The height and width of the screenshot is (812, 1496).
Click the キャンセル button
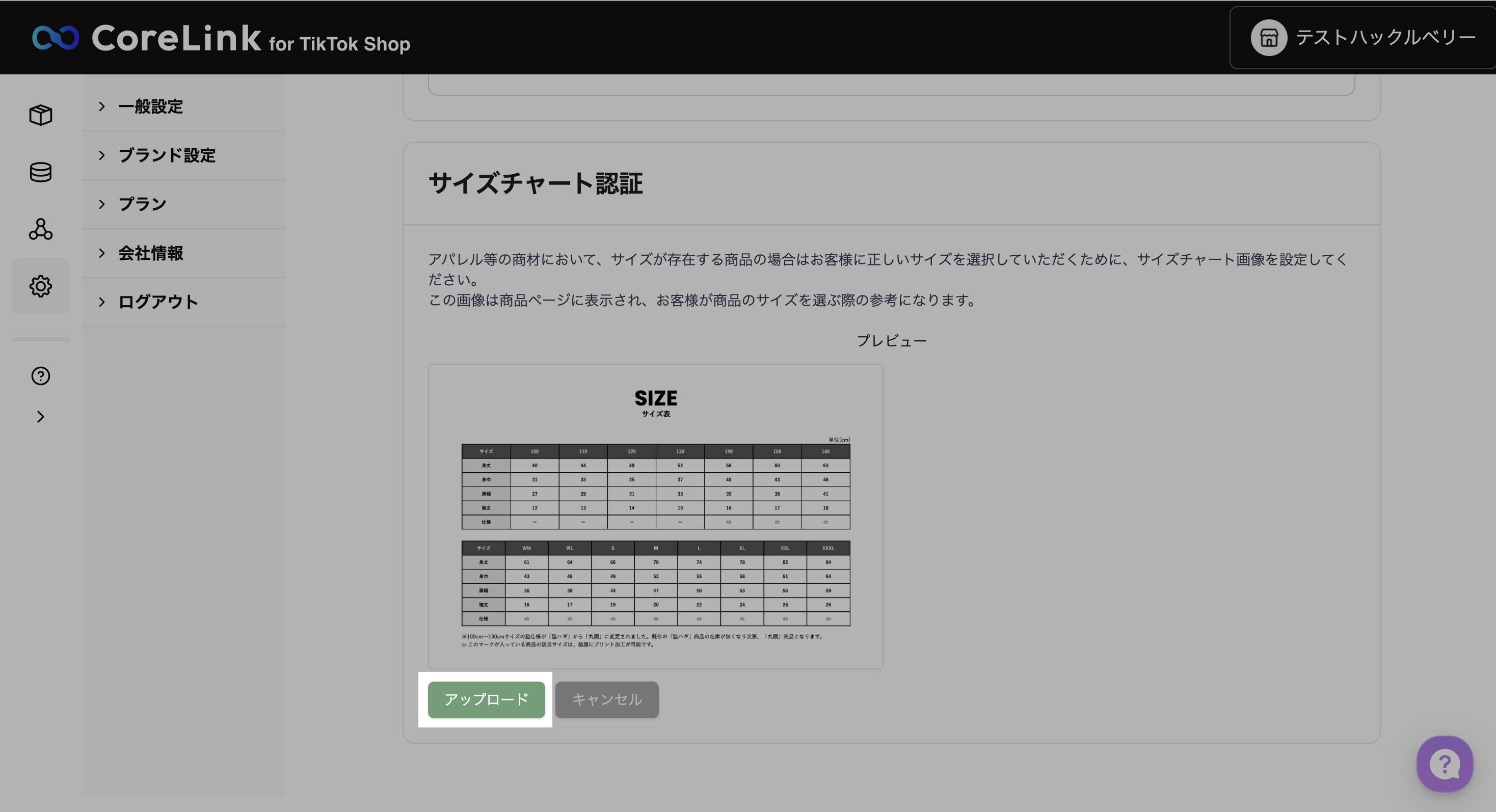coord(606,699)
